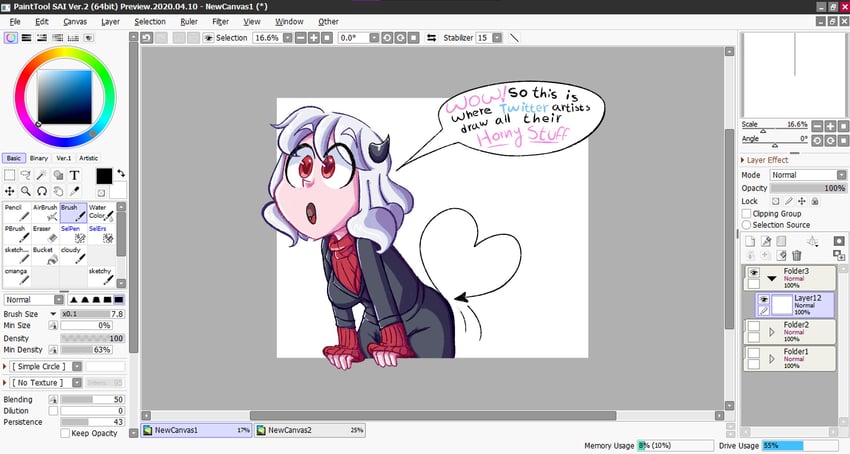Adjust the layer Opacity slider

[808, 188]
